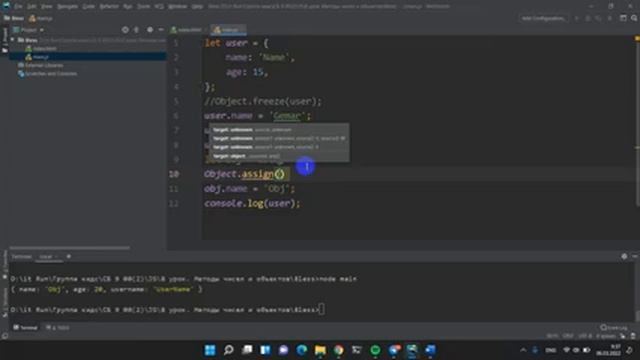Click the Run (play) icon in toolbar
This screenshot has height=360, width=640.
point(577,18)
